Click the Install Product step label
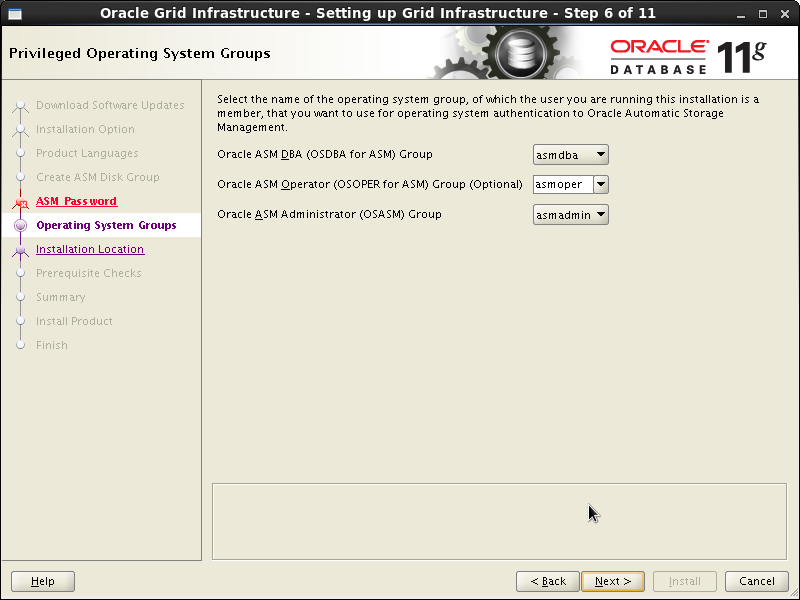Screen dimensions: 800x600 point(74,321)
